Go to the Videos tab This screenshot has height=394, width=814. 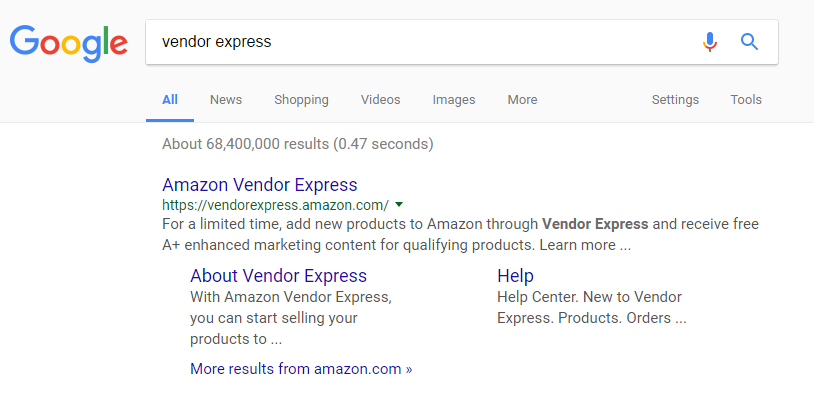(x=381, y=100)
